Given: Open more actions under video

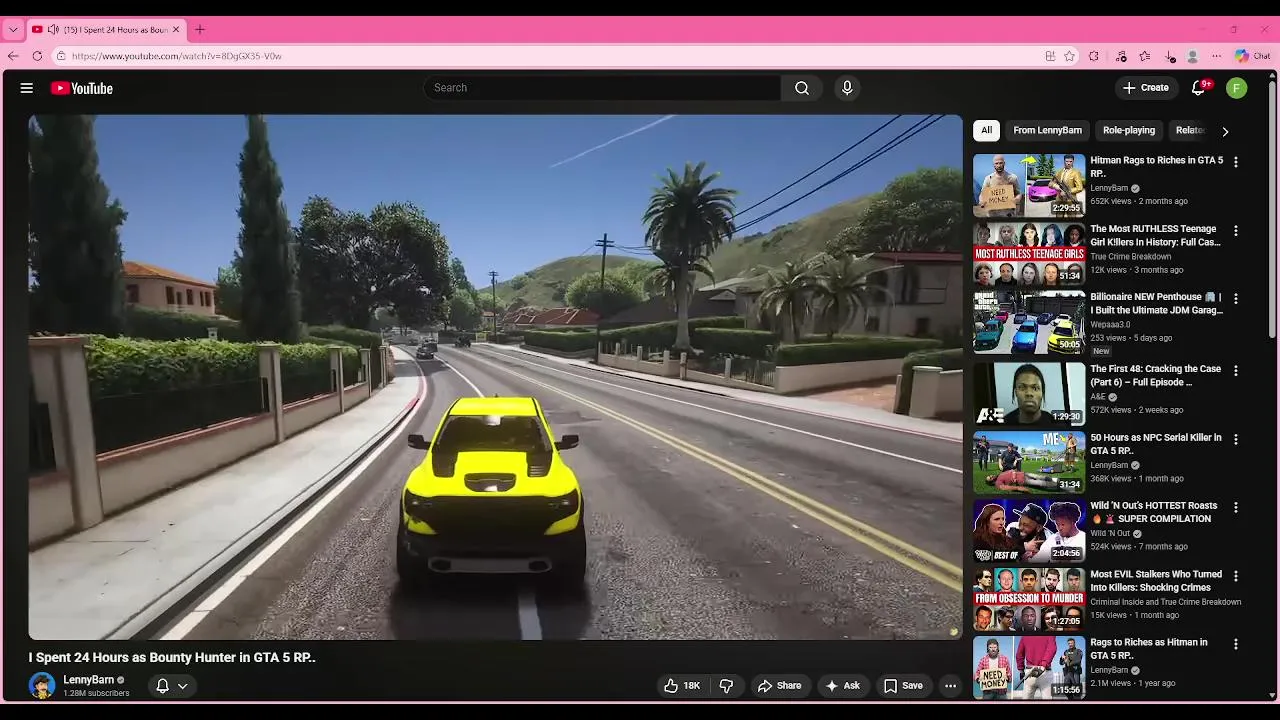Looking at the screenshot, I should 950,686.
